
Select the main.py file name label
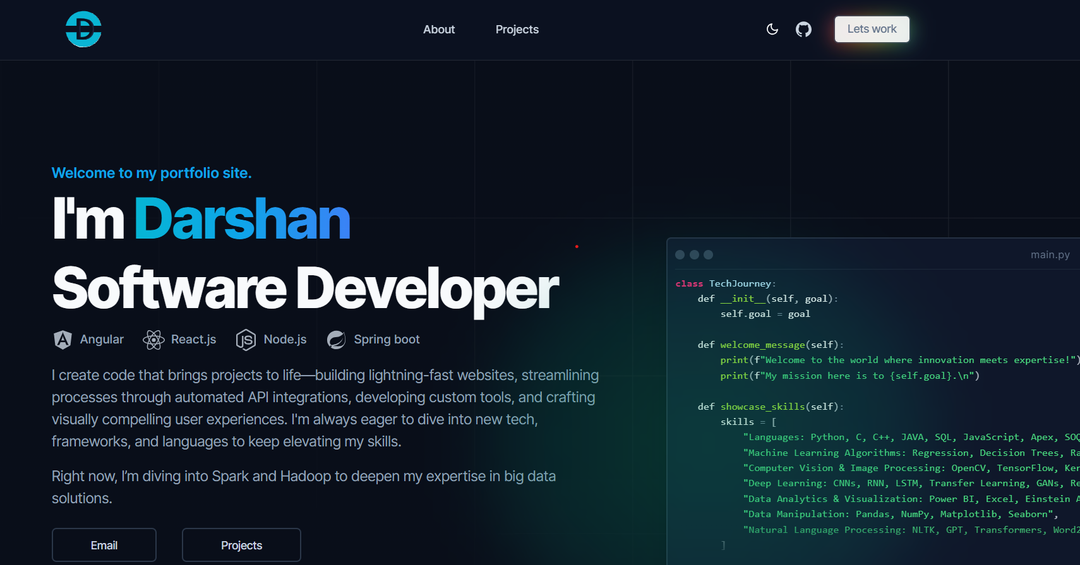point(1049,255)
